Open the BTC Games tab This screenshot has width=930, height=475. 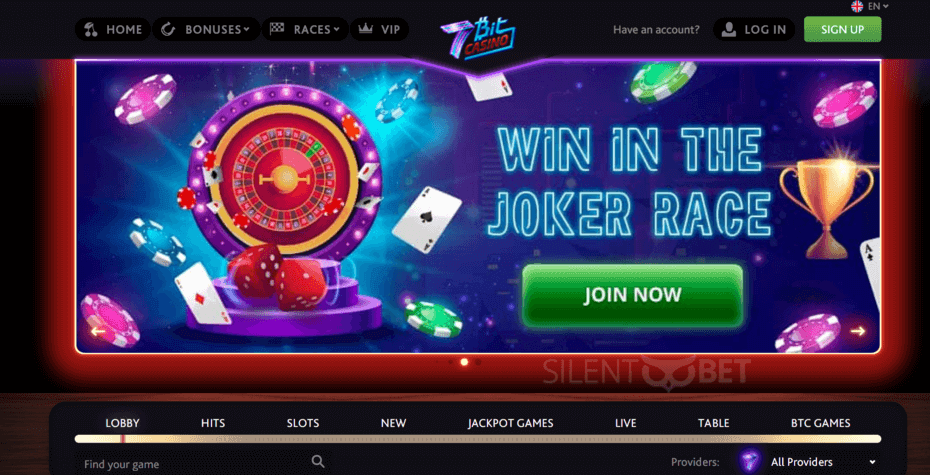click(820, 423)
